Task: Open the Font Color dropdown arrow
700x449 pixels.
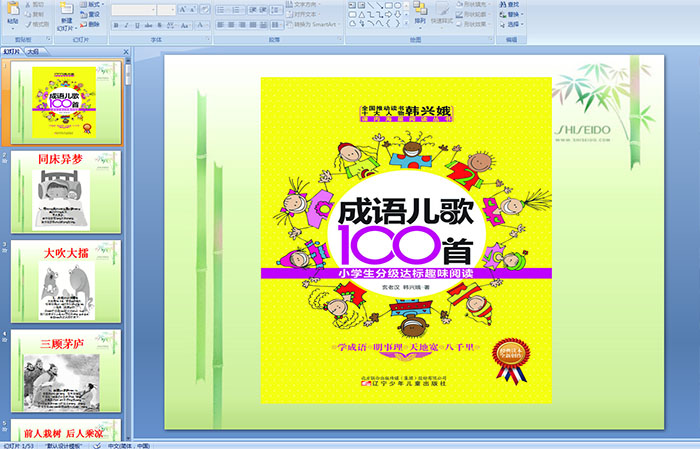Action: [207, 25]
